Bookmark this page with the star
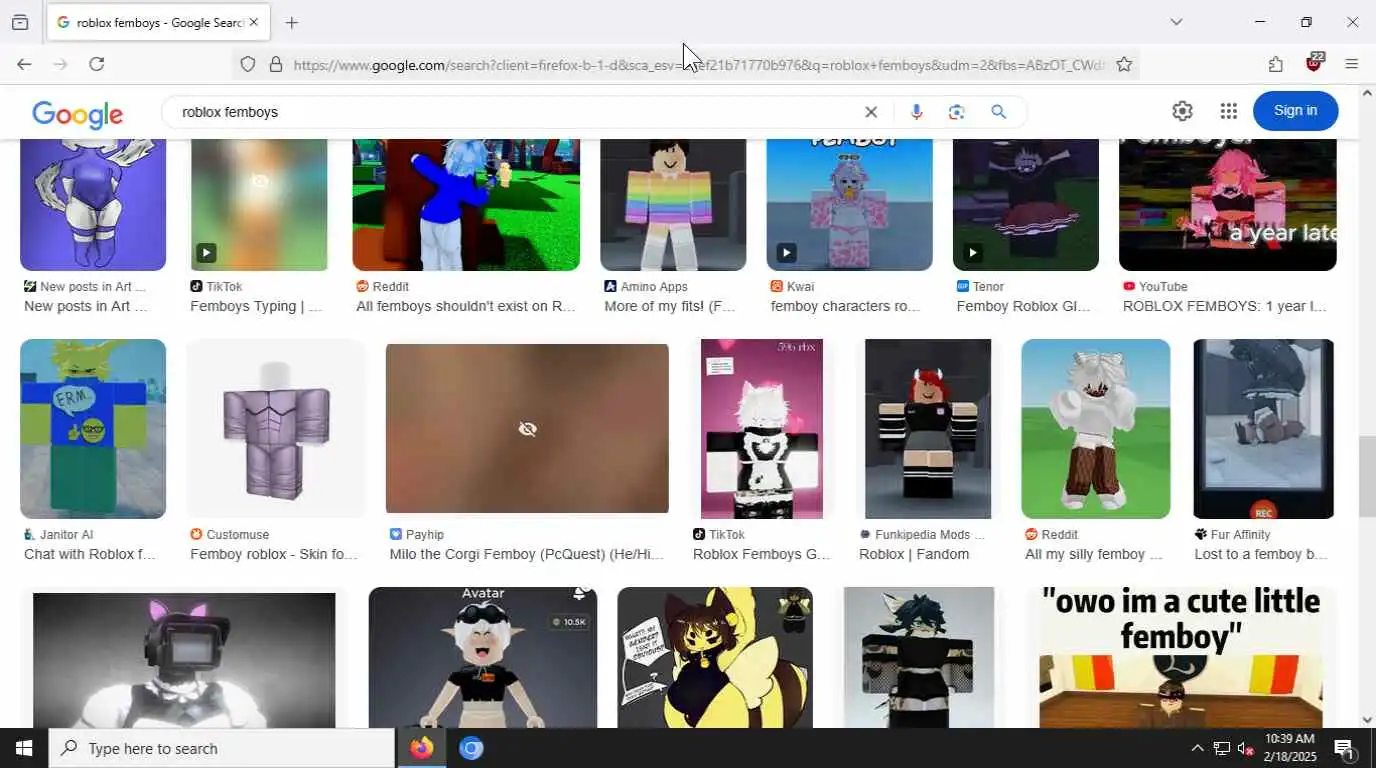Image resolution: width=1376 pixels, height=768 pixels. [1124, 65]
